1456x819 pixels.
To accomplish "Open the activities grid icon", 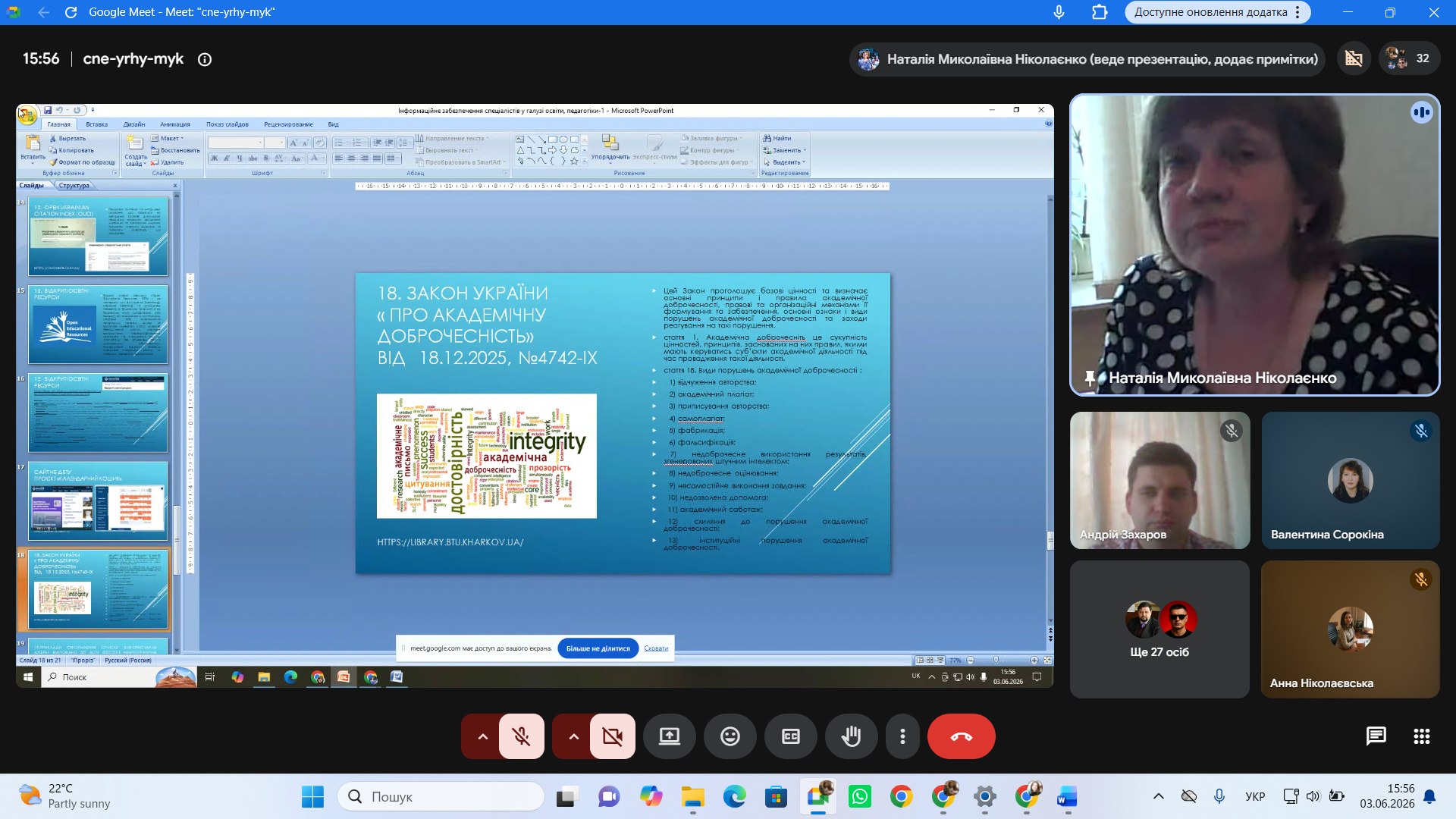I will 1422,736.
